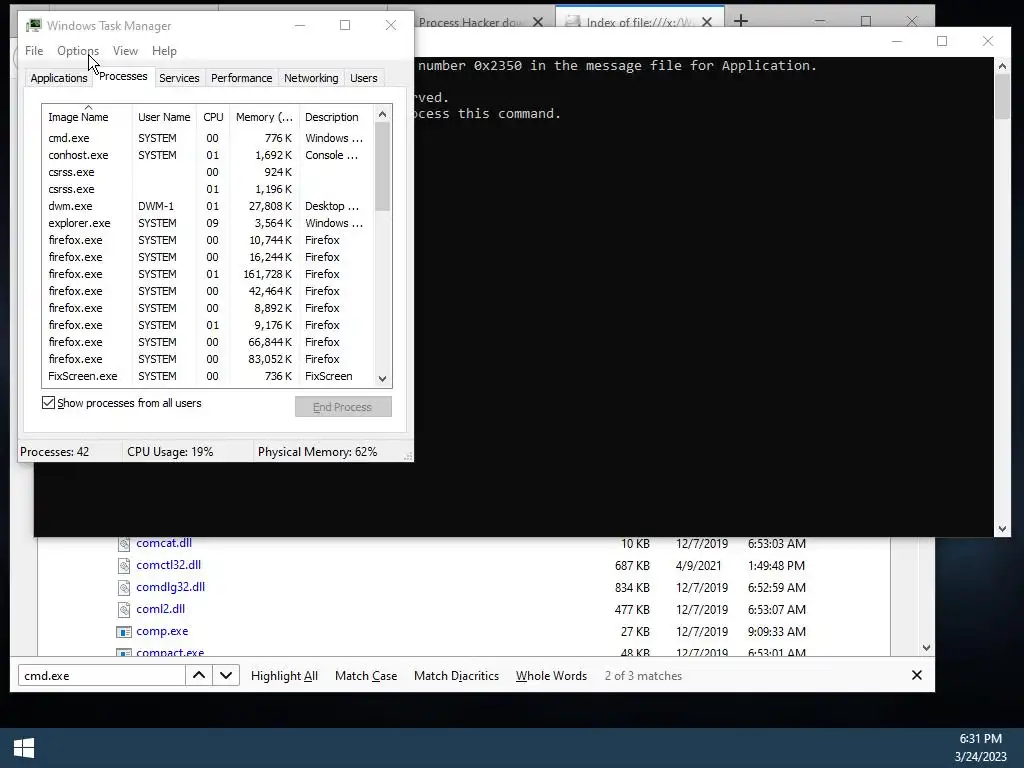The image size is (1024, 768).
Task: Toggle Highlight All in find bar
Action: (284, 676)
